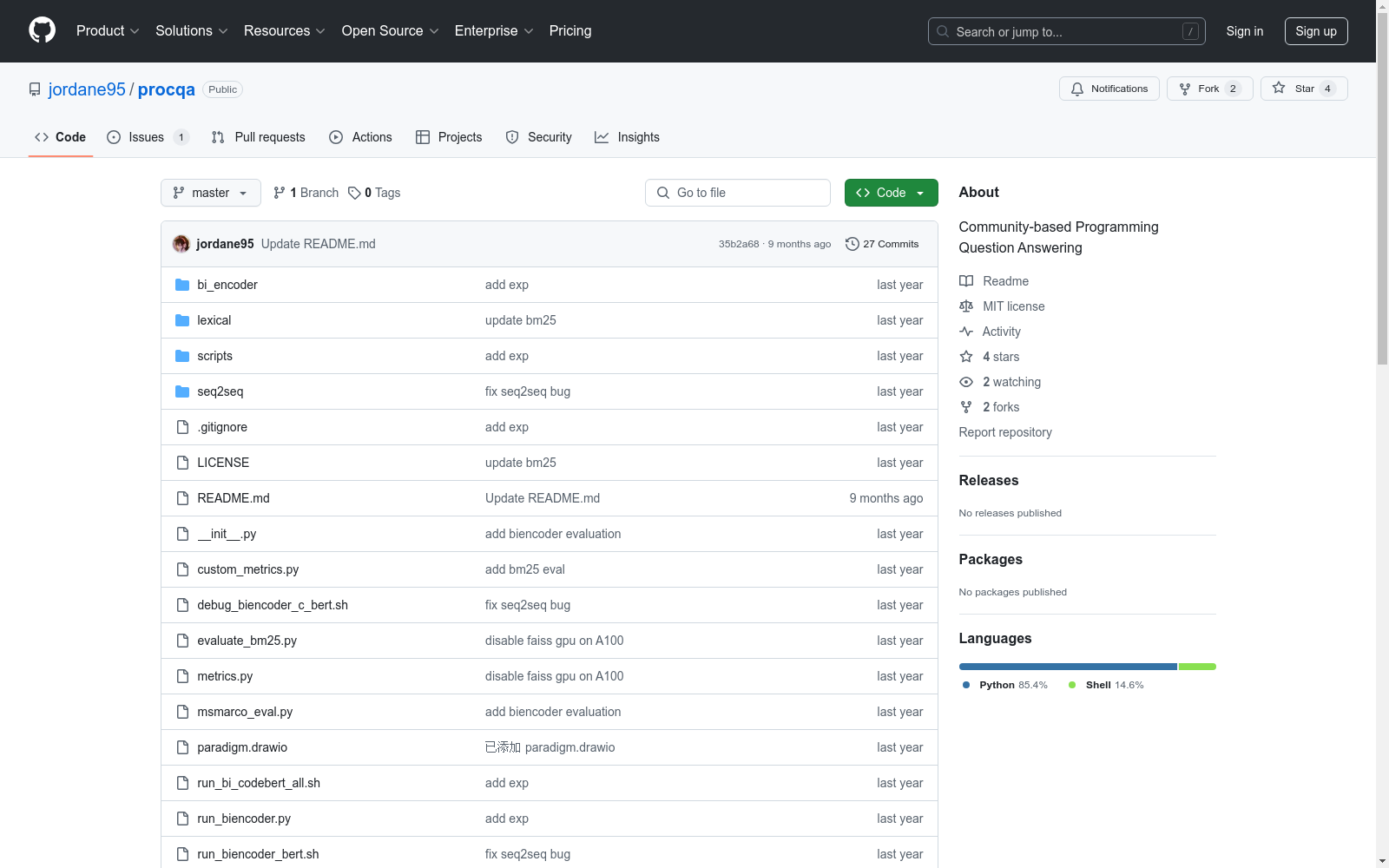Click the Shell 14.6% language label

point(1106,685)
